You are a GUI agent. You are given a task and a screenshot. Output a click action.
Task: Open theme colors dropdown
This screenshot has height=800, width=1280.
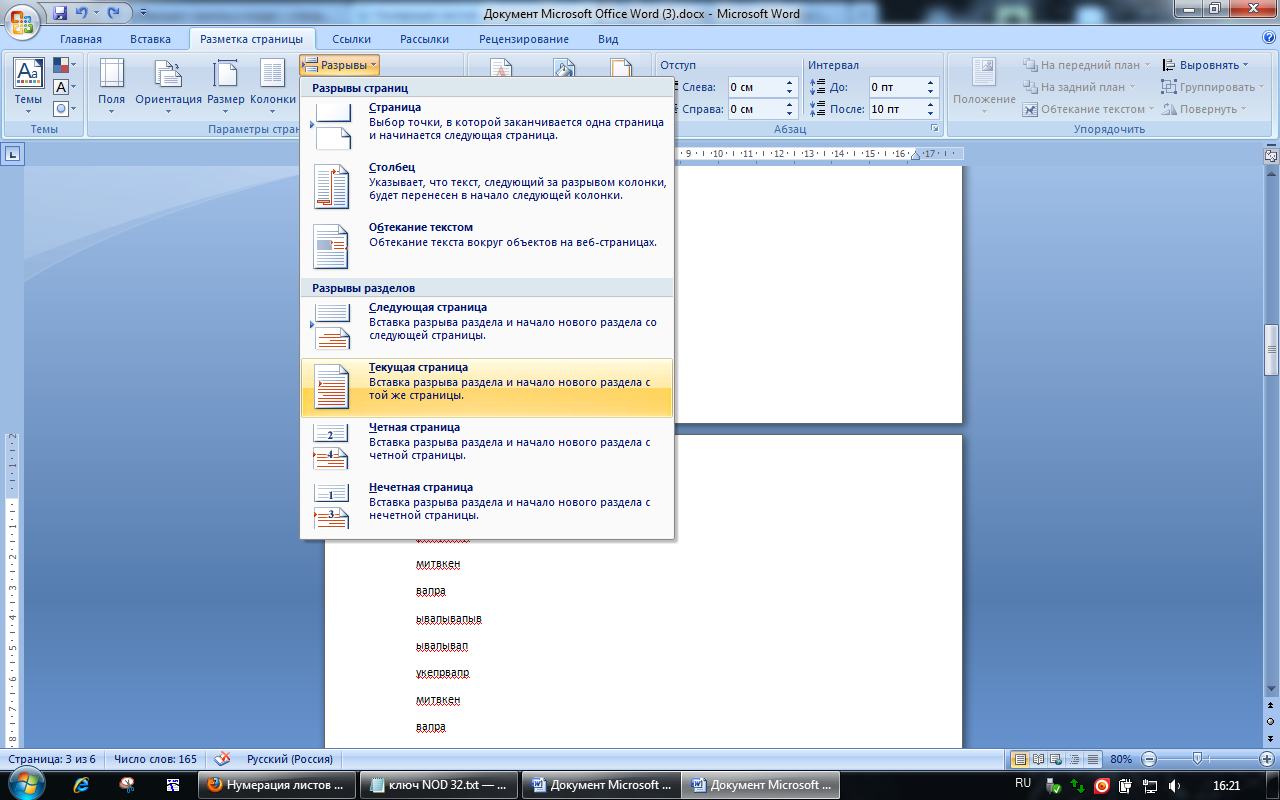(63, 66)
